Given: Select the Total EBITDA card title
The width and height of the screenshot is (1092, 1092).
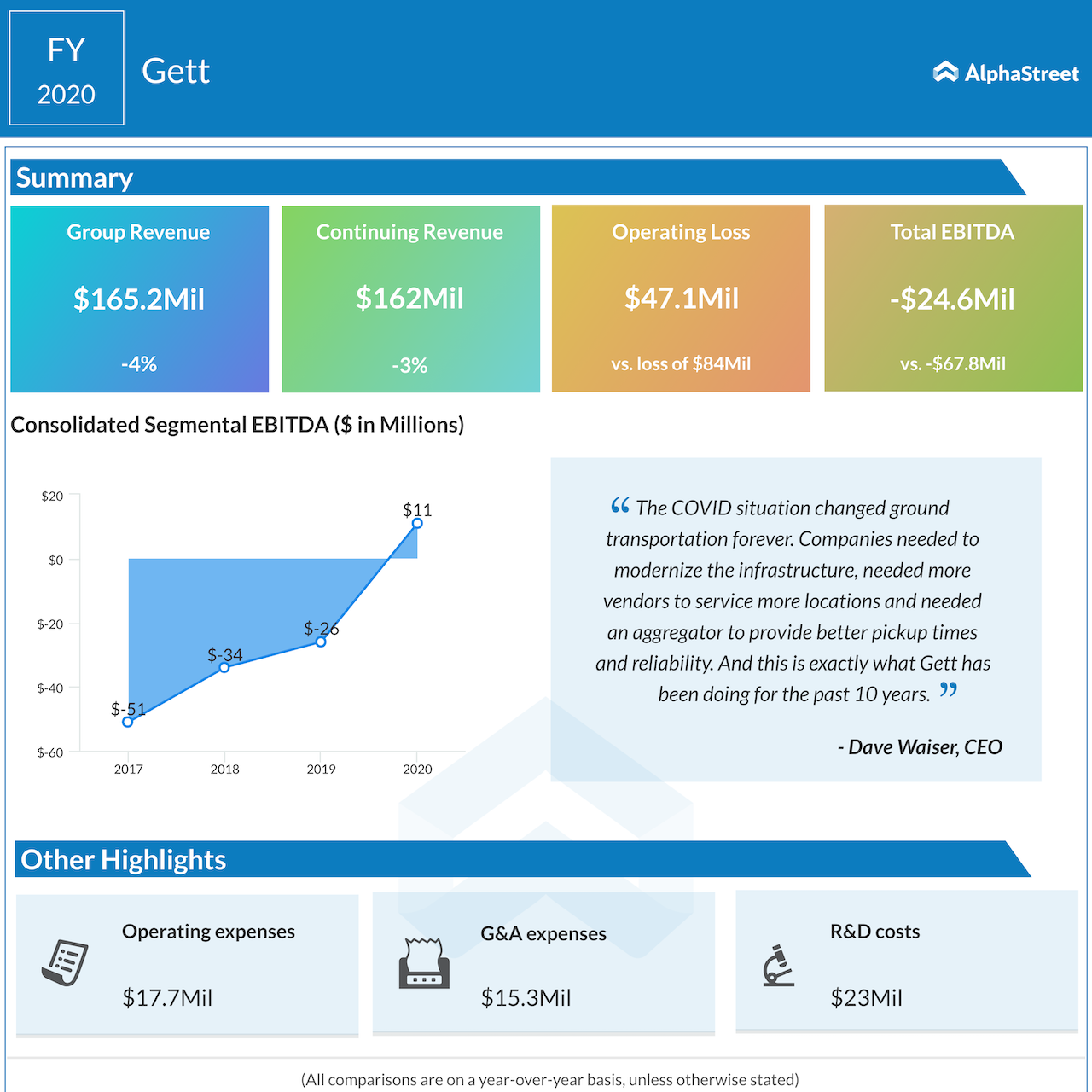Looking at the screenshot, I should pyautogui.click(x=952, y=232).
